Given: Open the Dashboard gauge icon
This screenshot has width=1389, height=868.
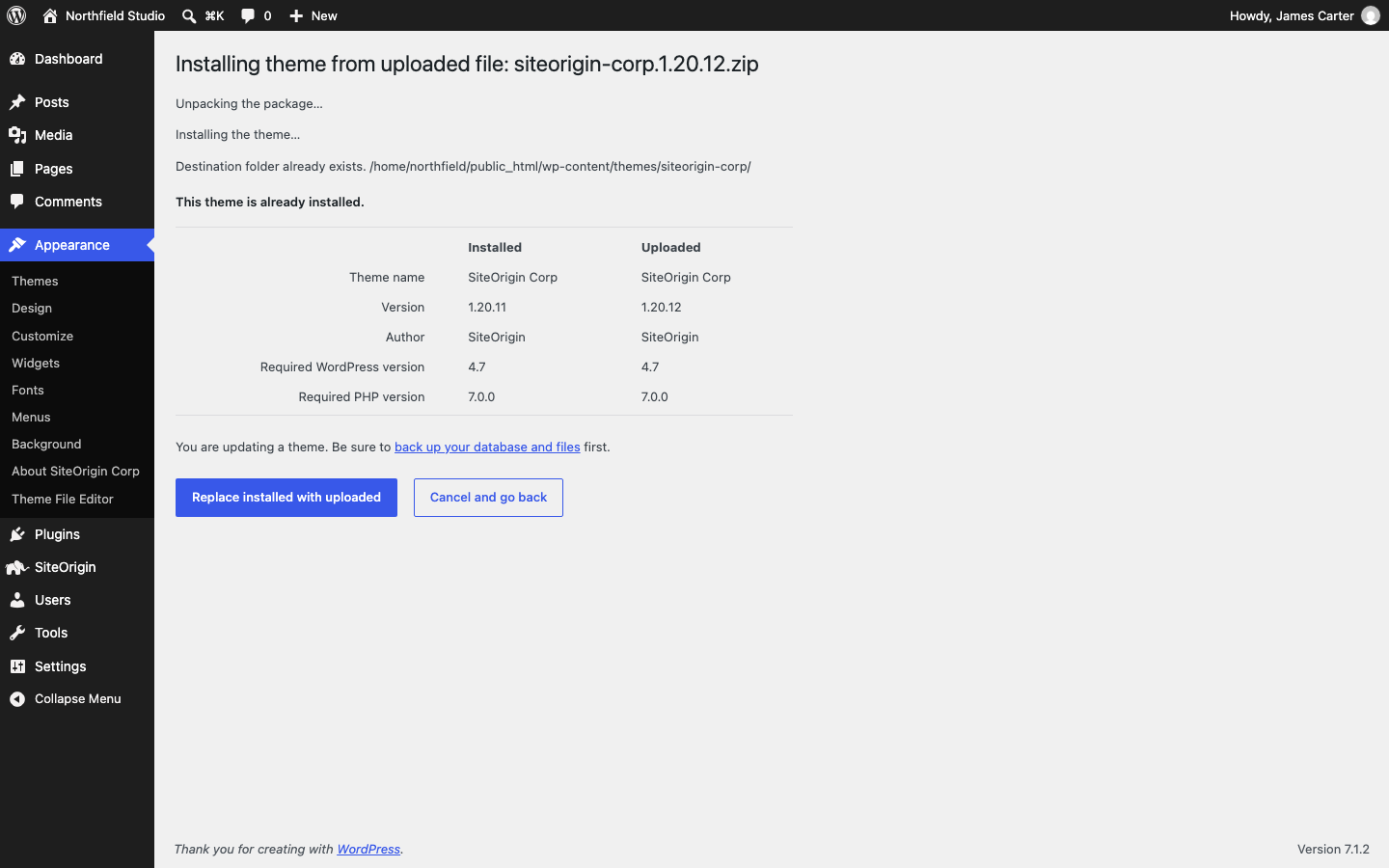Looking at the screenshot, I should pos(17,59).
